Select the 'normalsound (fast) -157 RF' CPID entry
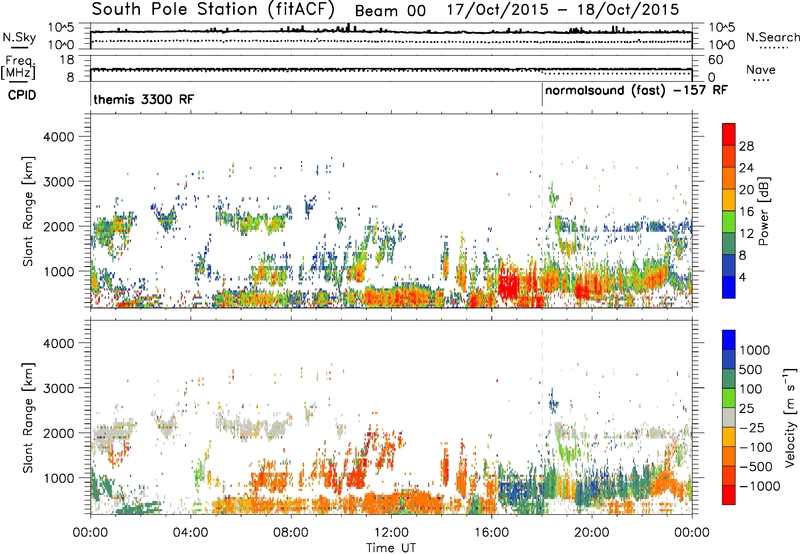The image size is (800, 554). (x=636, y=91)
